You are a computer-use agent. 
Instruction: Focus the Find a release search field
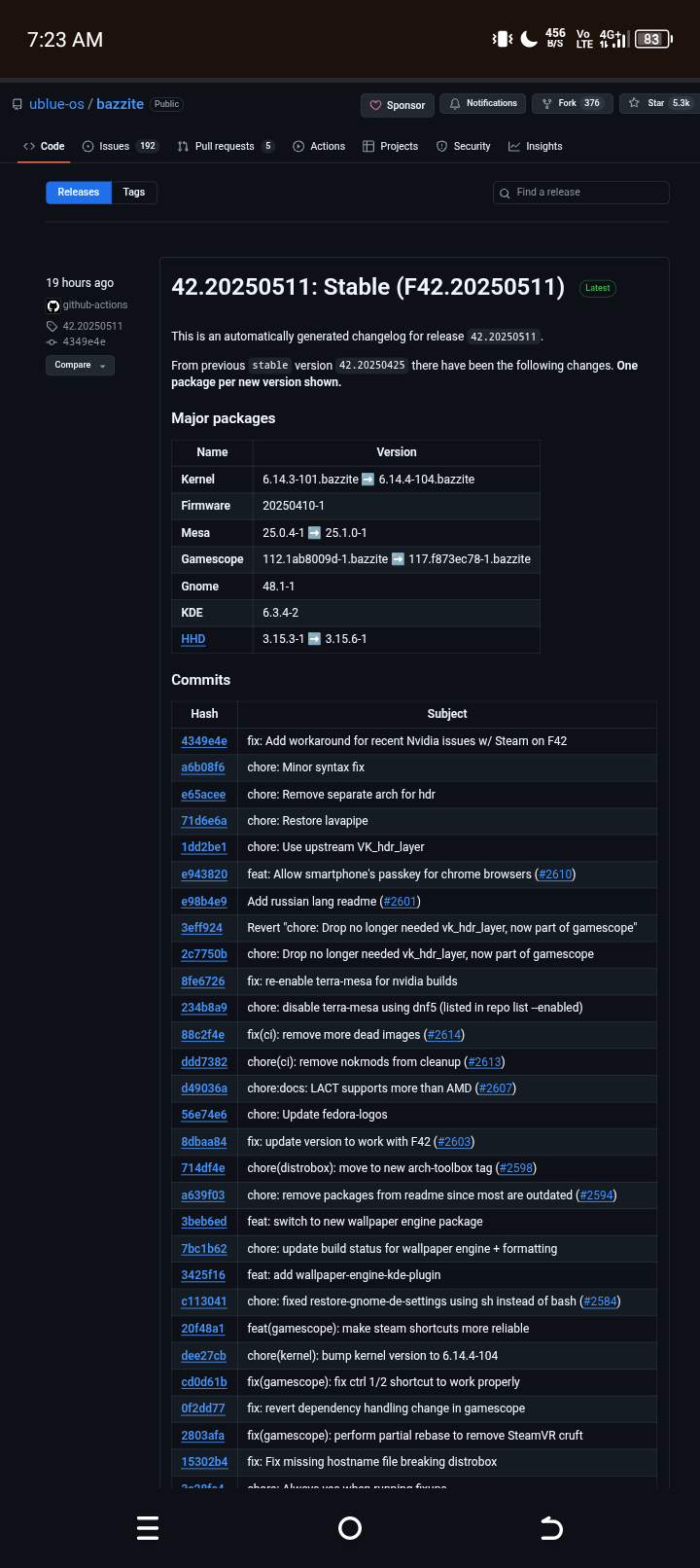pos(581,193)
